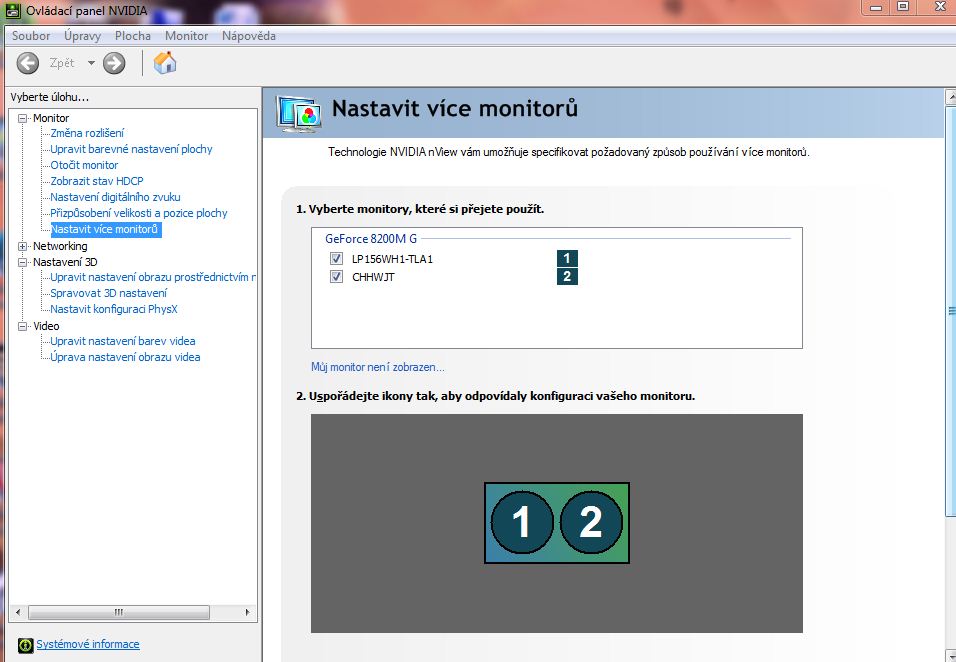Viewport: 956px width, 662px height.
Task: Click the System information icon
Action: click(26, 645)
